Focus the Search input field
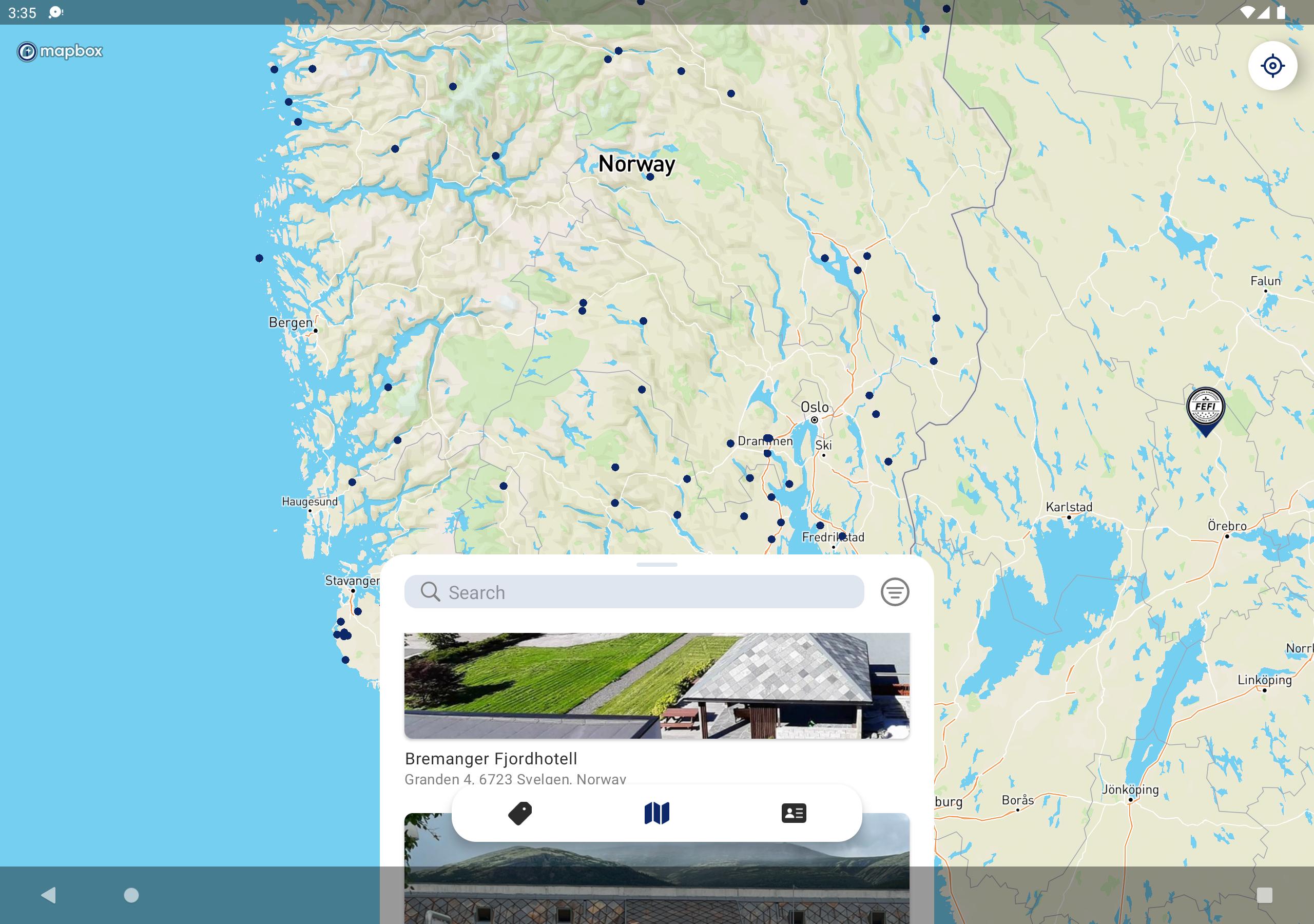Viewport: 1314px width, 924px height. coord(633,592)
